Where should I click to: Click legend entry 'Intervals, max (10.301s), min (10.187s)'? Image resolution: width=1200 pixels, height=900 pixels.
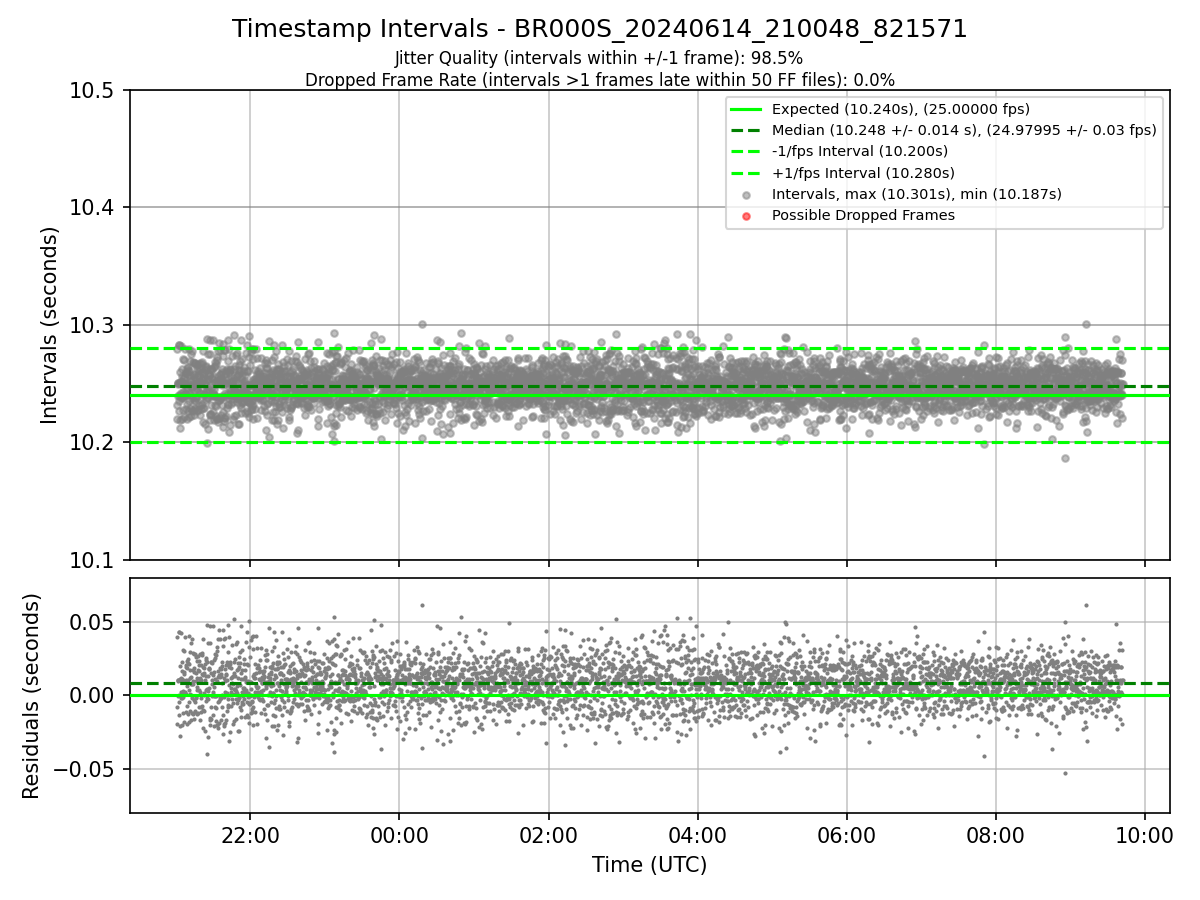pyautogui.click(x=917, y=194)
